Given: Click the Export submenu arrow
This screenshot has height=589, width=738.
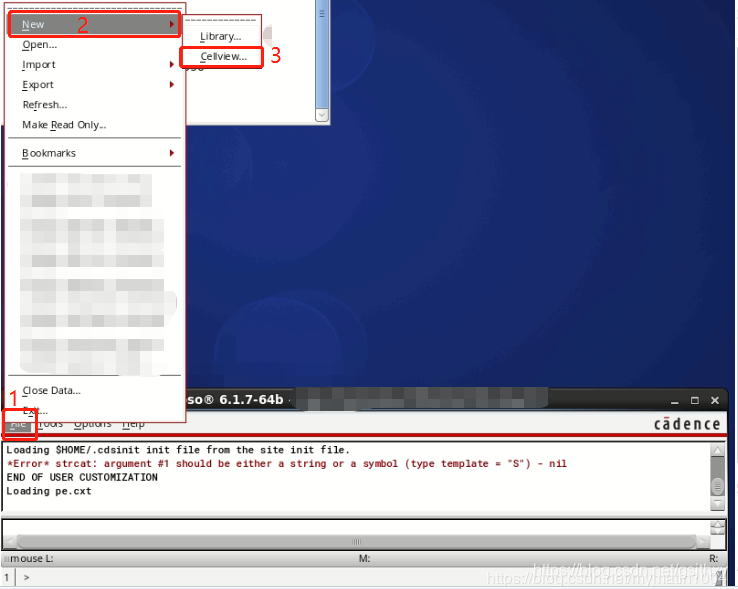Looking at the screenshot, I should click(x=172, y=85).
